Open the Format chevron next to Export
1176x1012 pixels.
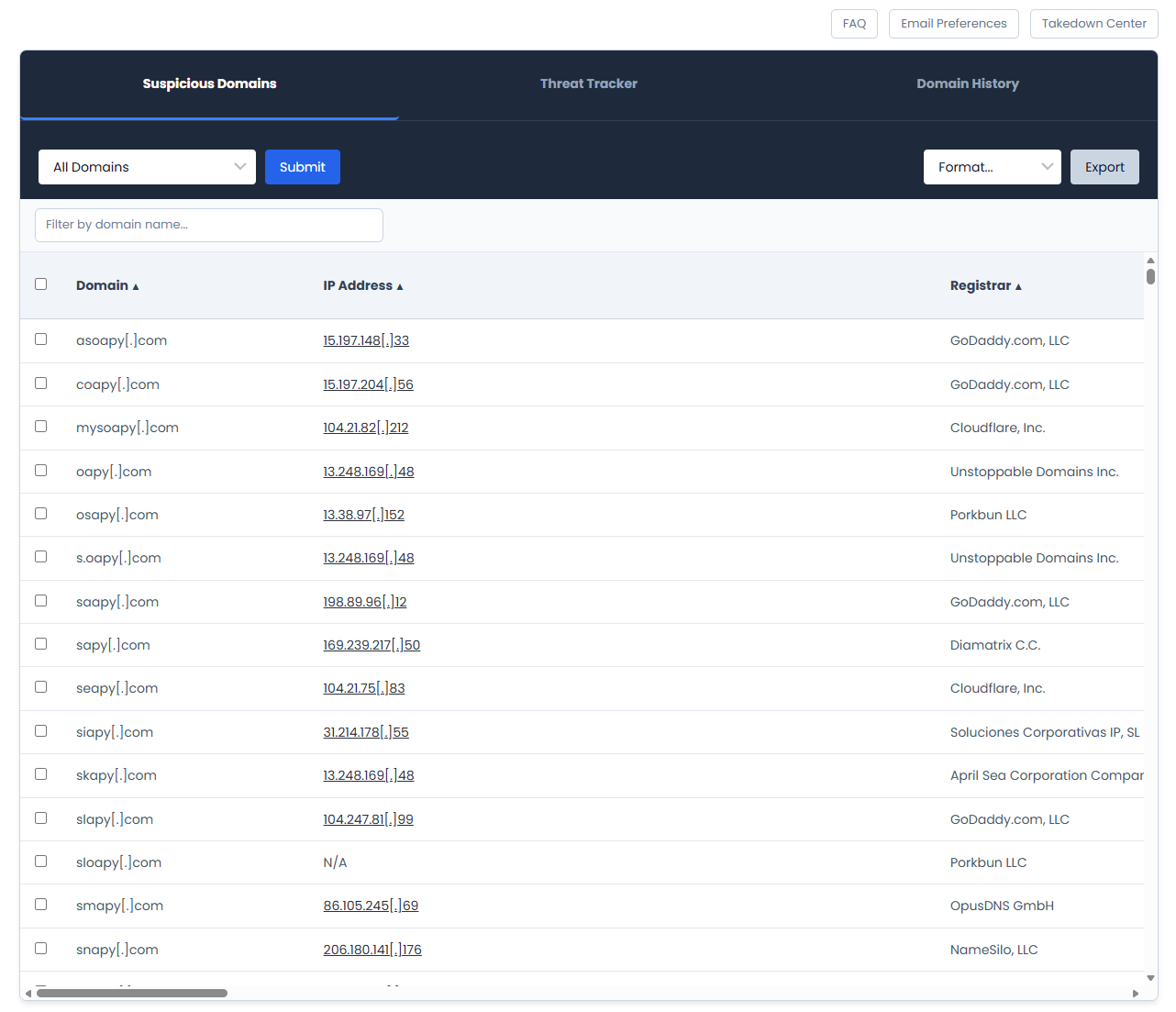tap(1048, 167)
